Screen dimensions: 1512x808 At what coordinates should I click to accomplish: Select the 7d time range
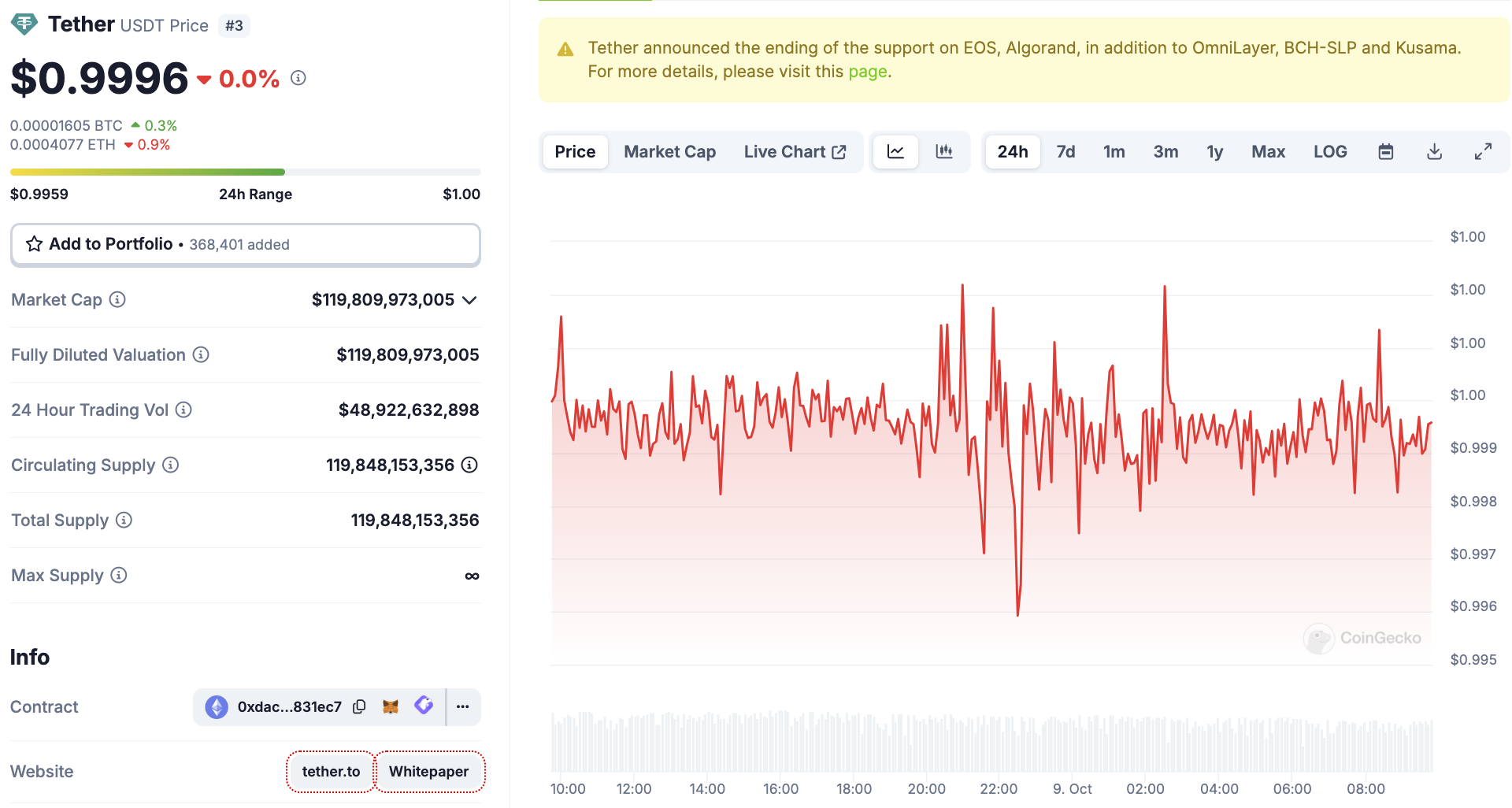pos(1065,152)
